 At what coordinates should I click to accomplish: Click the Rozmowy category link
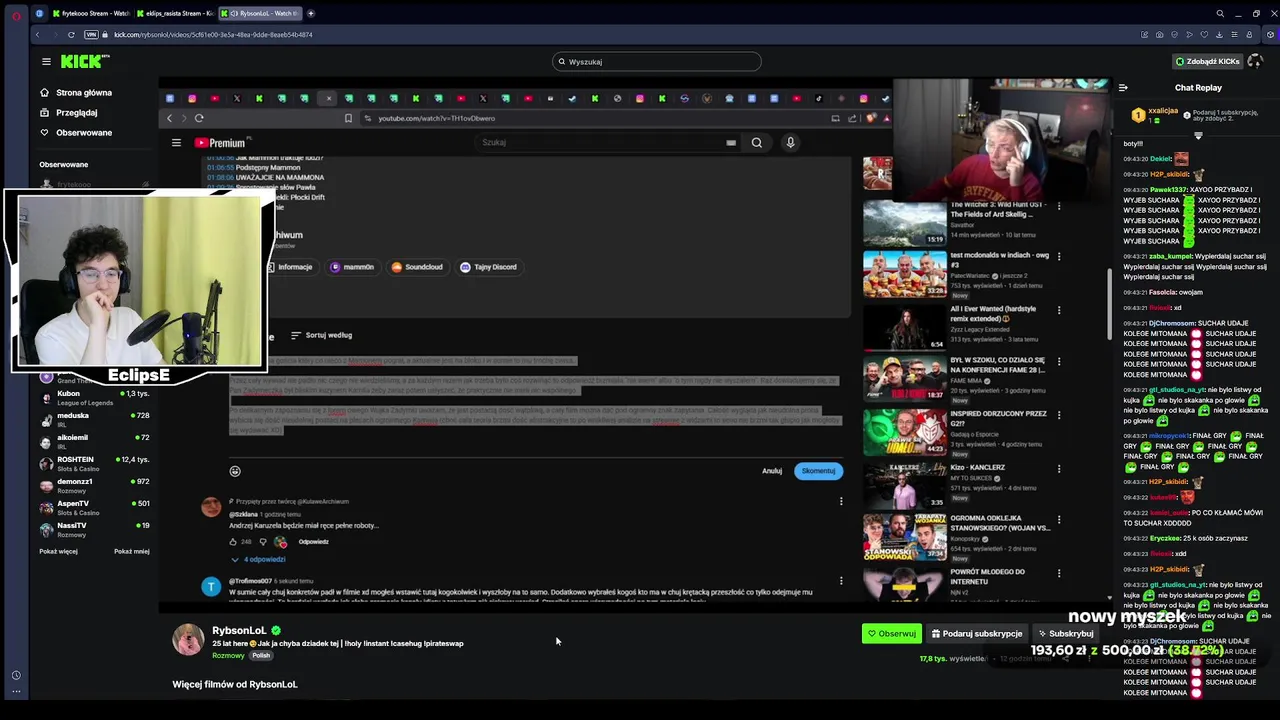tap(228, 655)
